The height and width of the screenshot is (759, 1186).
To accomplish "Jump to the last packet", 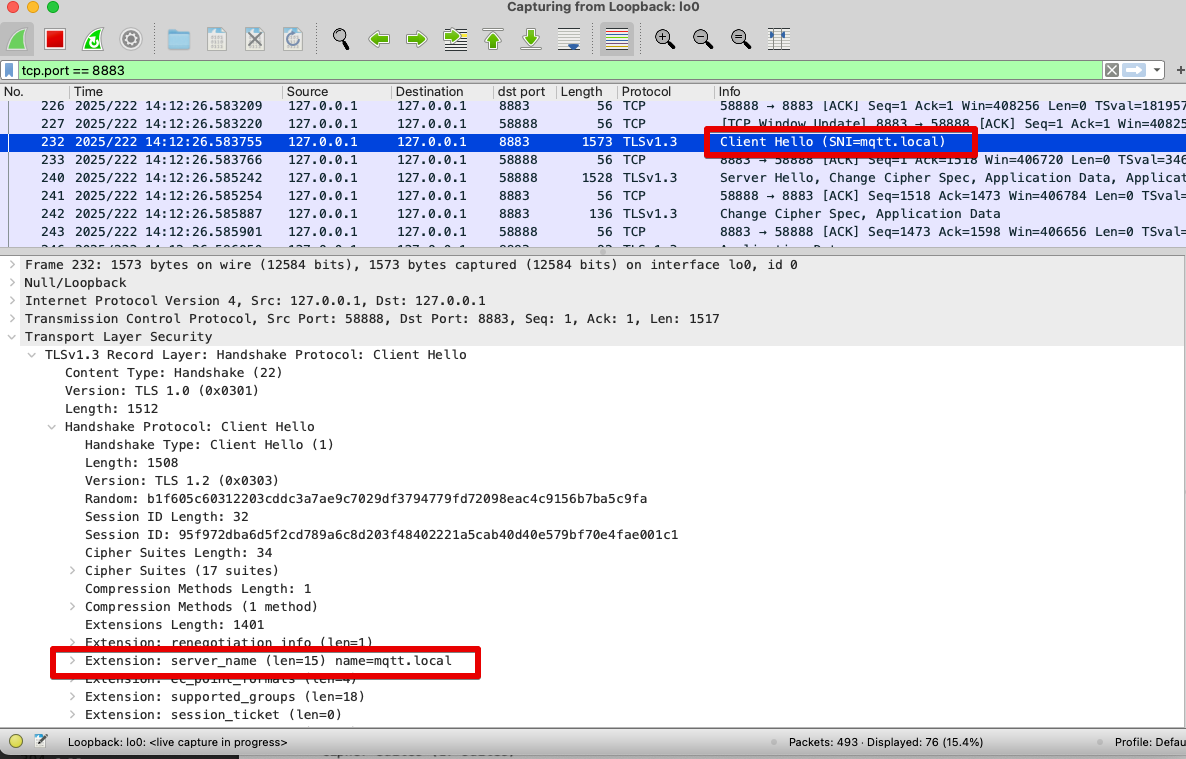I will point(531,39).
